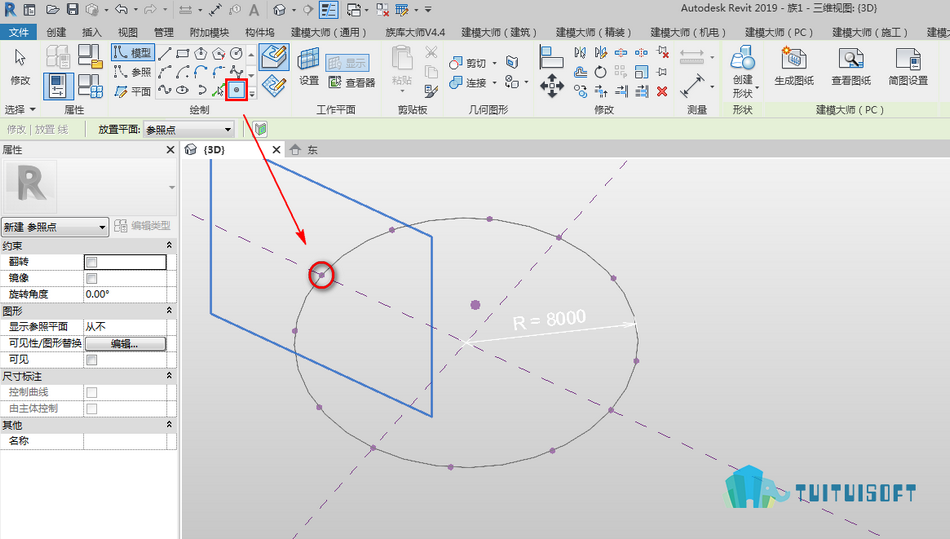Open the work plane Viewer

pyautogui.click(x=352, y=82)
